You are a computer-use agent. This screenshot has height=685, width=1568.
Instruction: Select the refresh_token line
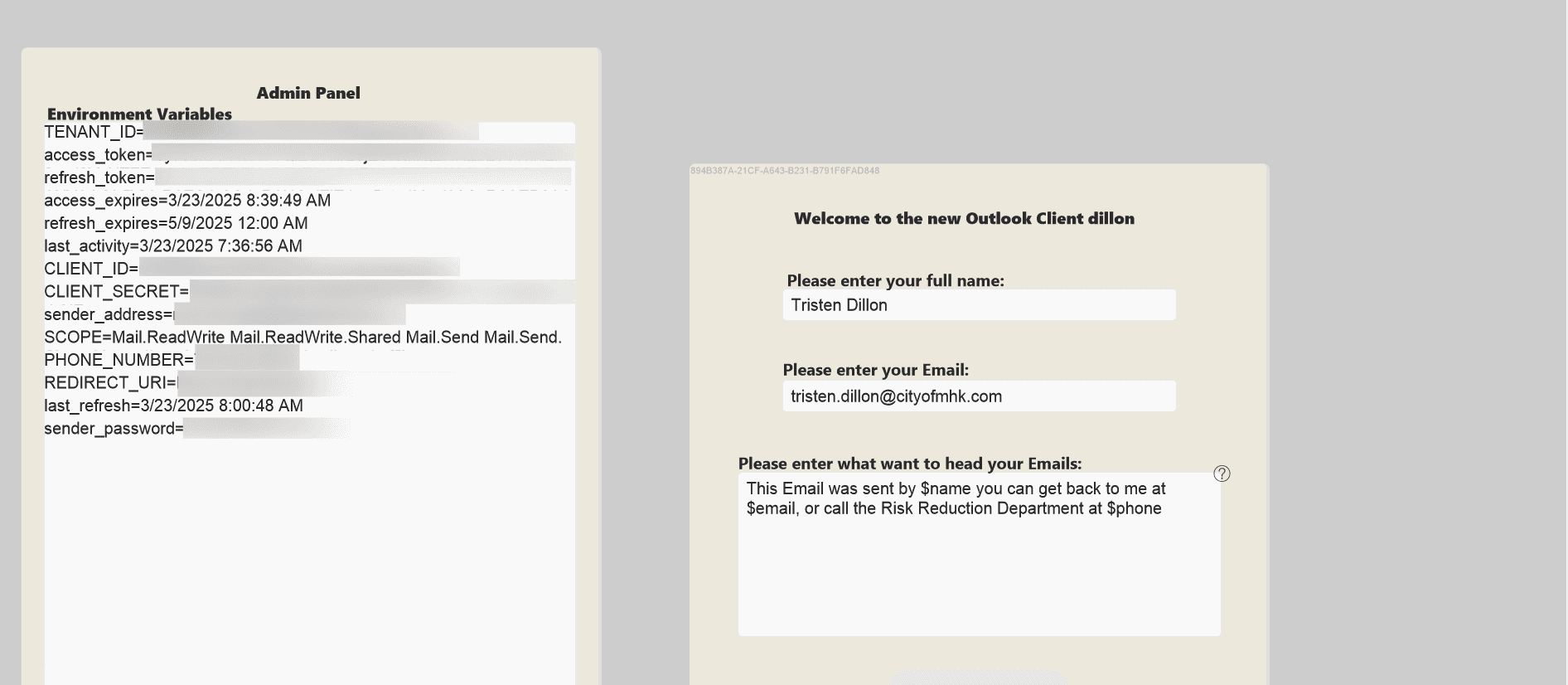309,177
